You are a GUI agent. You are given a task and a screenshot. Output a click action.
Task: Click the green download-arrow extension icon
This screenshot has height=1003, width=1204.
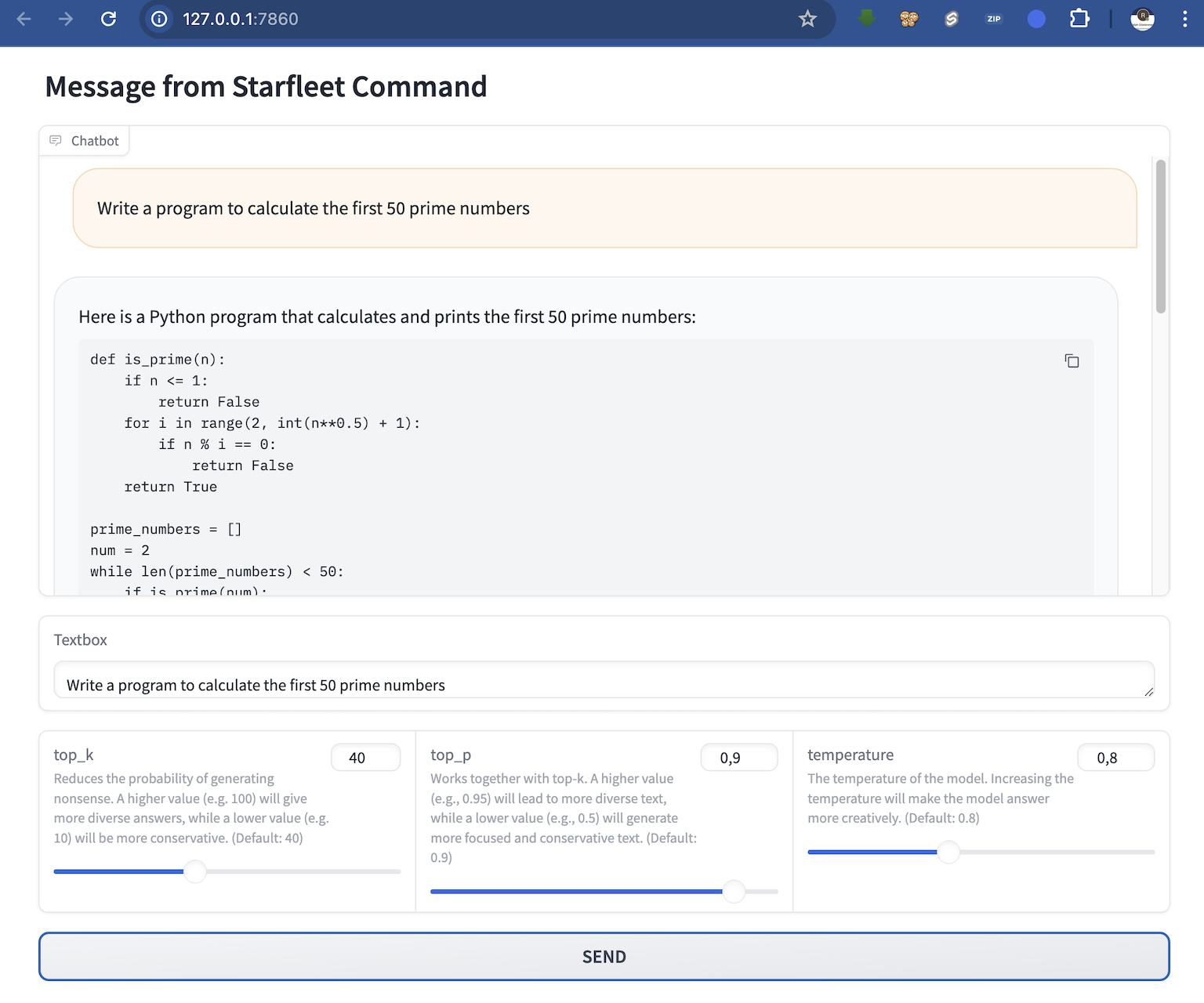[865, 18]
